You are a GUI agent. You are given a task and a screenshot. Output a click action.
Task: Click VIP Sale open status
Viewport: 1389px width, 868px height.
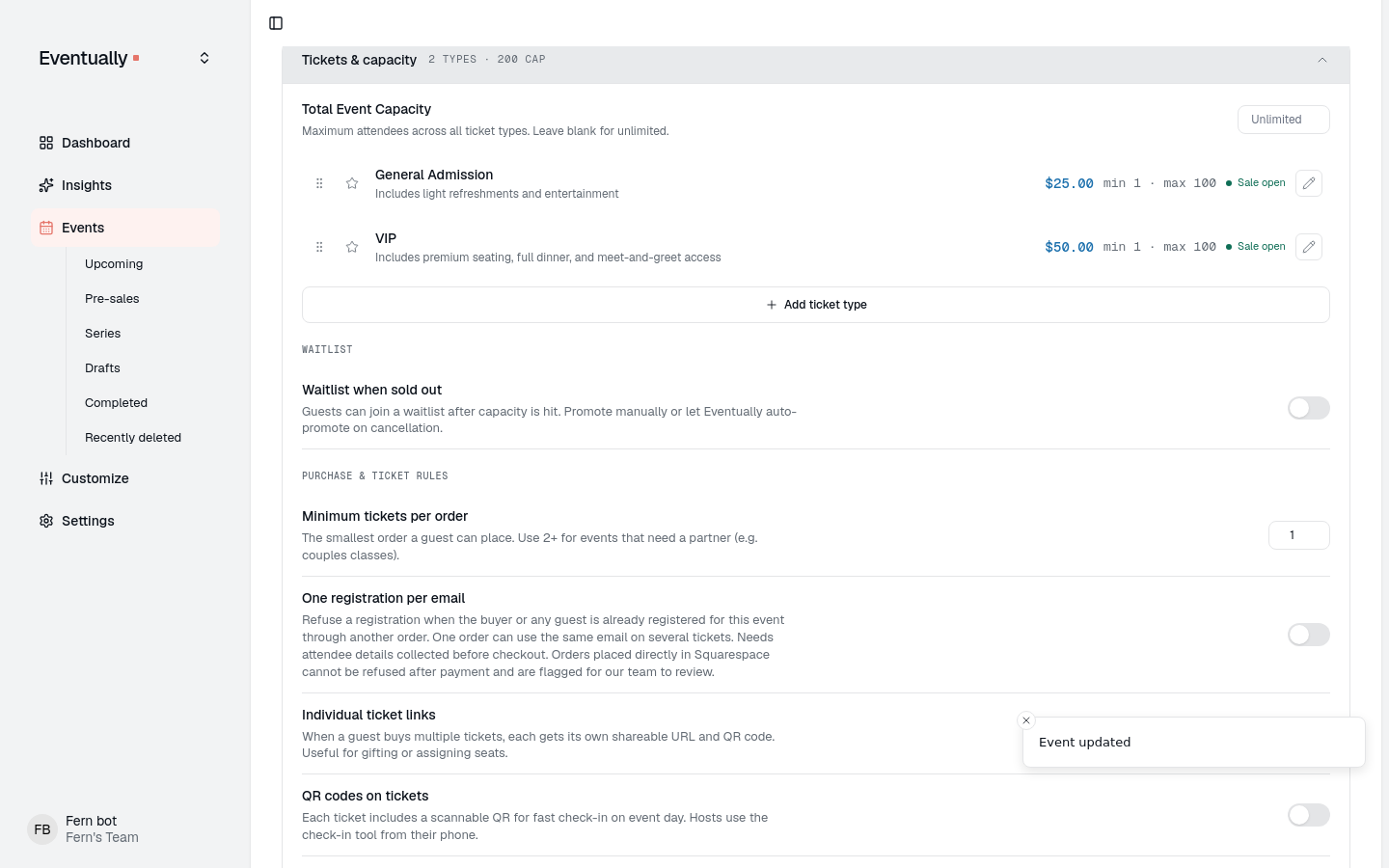pyautogui.click(x=1256, y=247)
